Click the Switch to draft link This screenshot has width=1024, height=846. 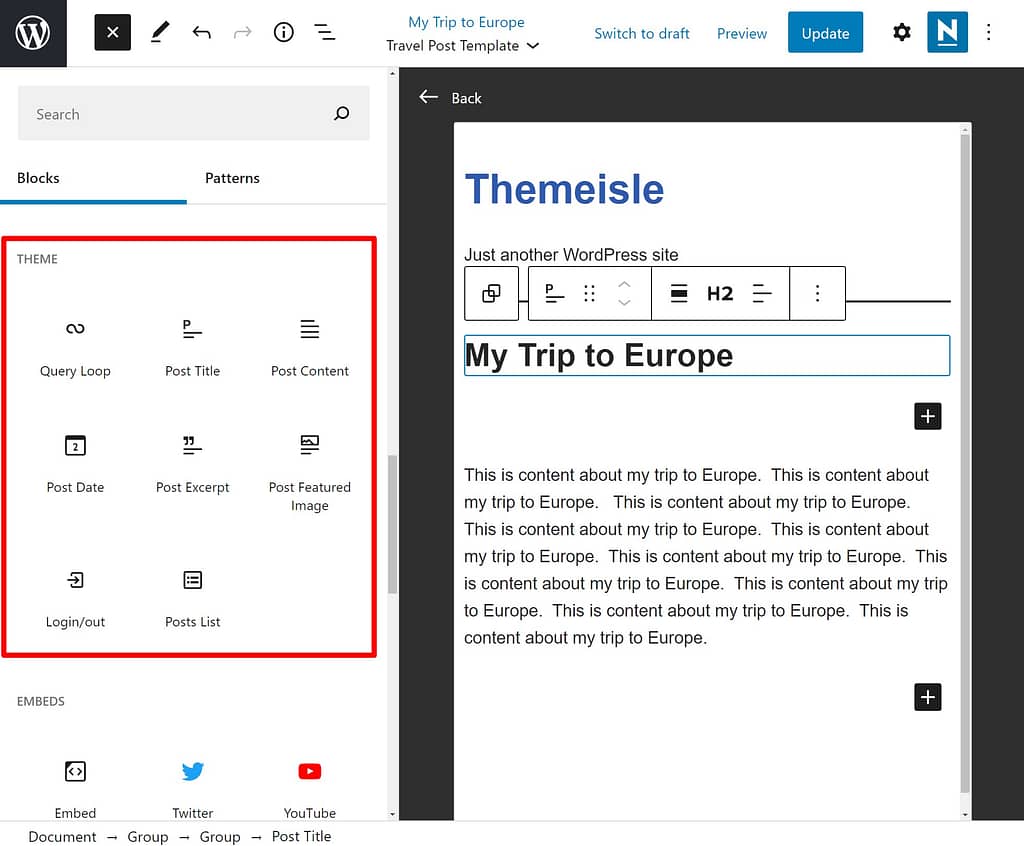(x=642, y=33)
